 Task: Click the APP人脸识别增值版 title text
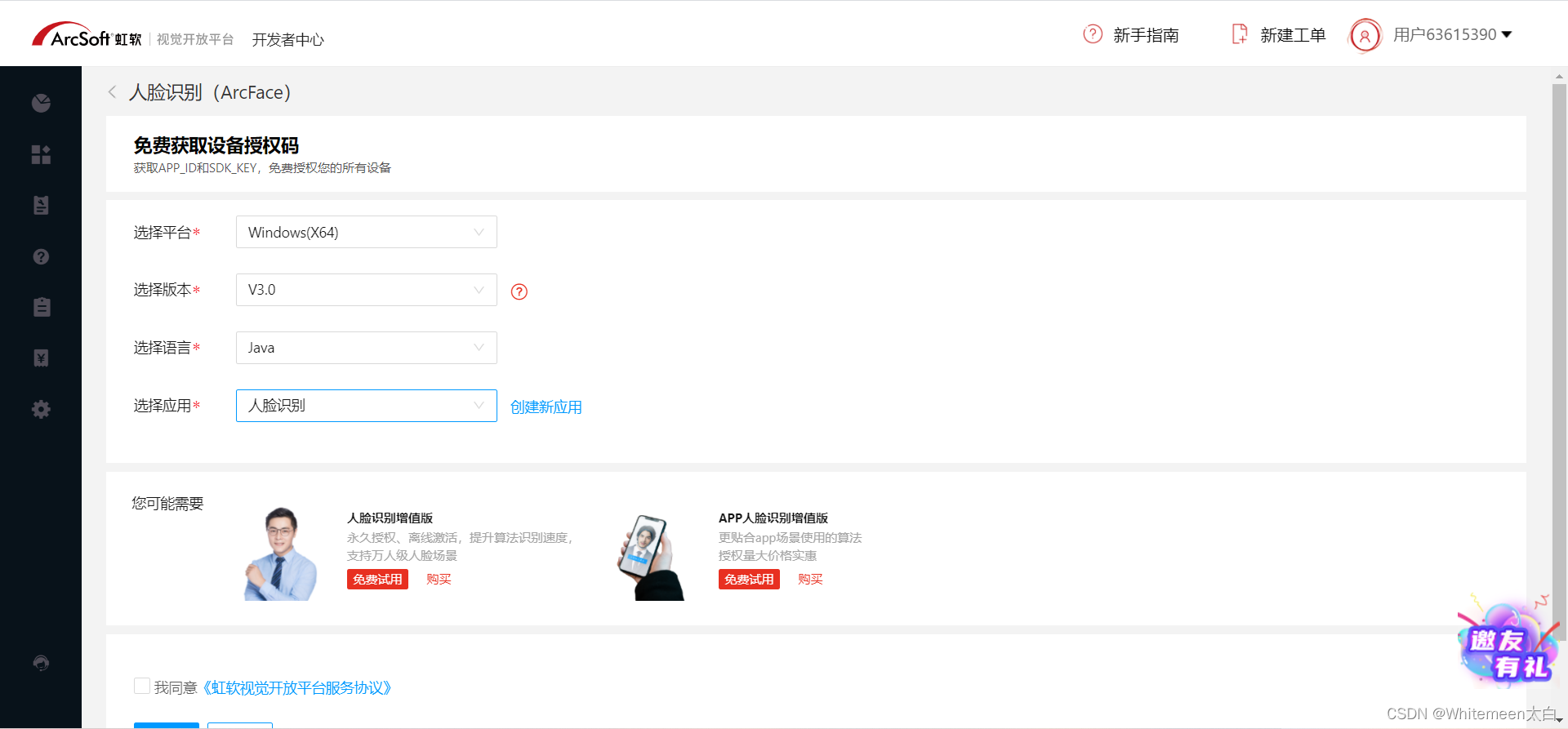[x=773, y=518]
